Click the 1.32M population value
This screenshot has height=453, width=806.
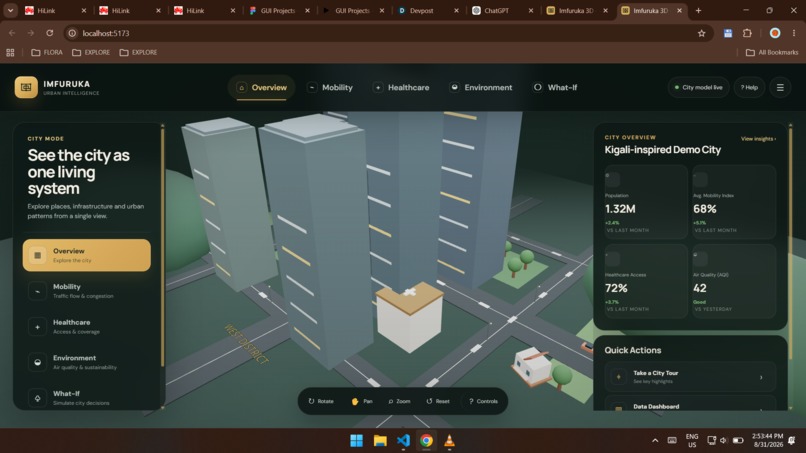tap(620, 209)
